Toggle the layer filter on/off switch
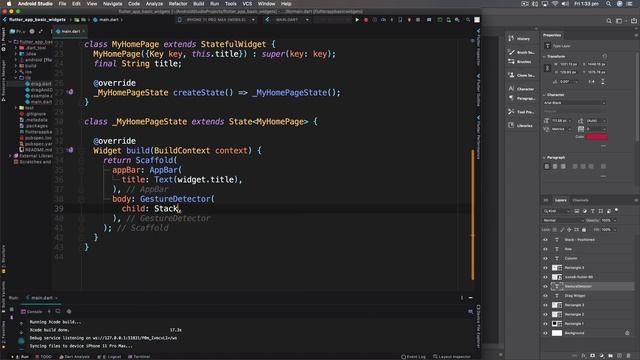Viewport: 640px width, 360px height. pos(617,211)
